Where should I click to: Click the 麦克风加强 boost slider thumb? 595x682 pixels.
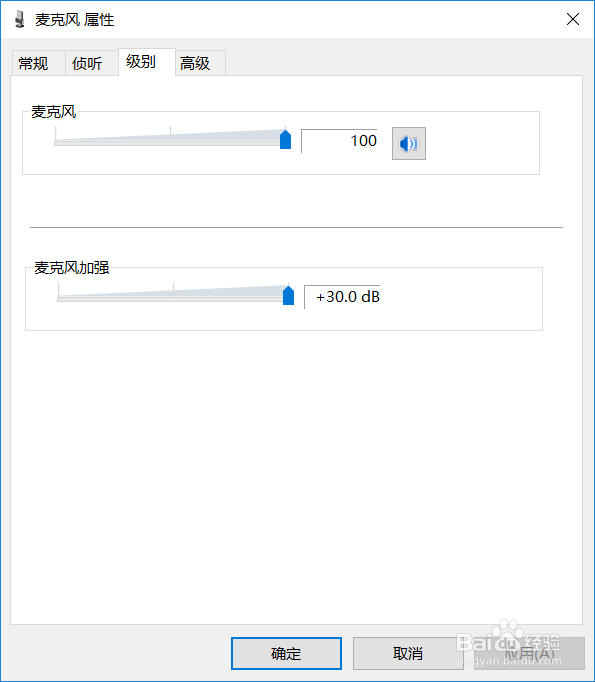[288, 295]
